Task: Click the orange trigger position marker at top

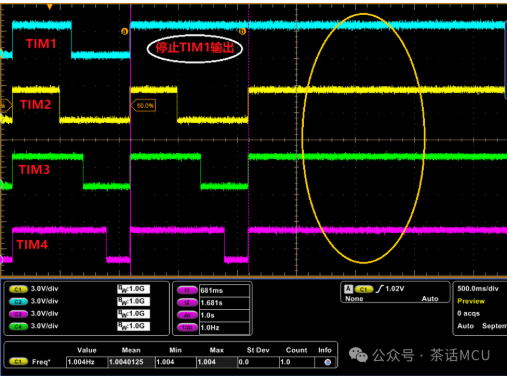Action: click(x=50, y=7)
